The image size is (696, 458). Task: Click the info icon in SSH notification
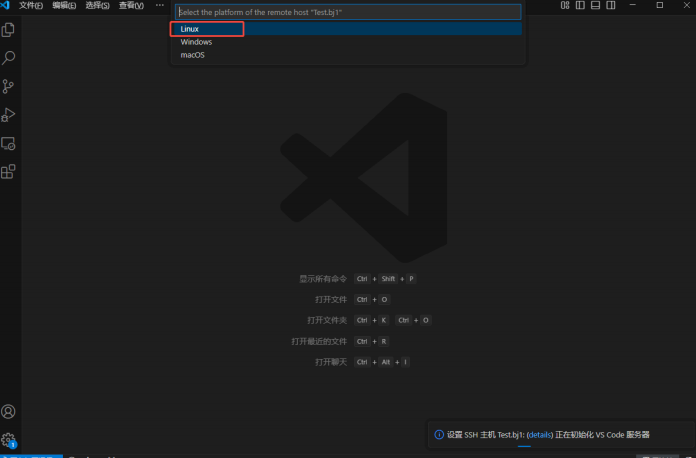(439, 434)
